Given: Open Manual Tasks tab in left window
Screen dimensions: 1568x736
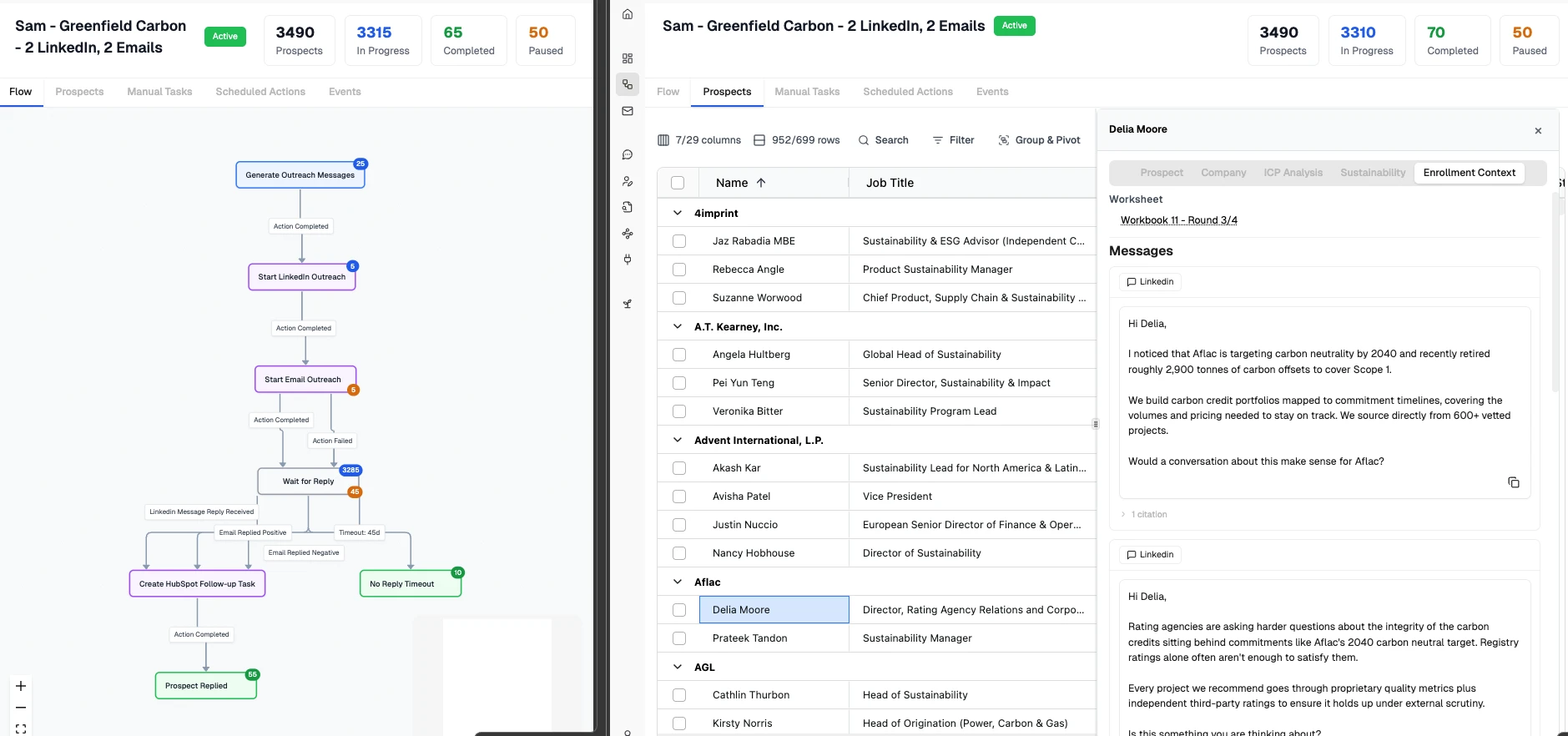Looking at the screenshot, I should point(159,92).
